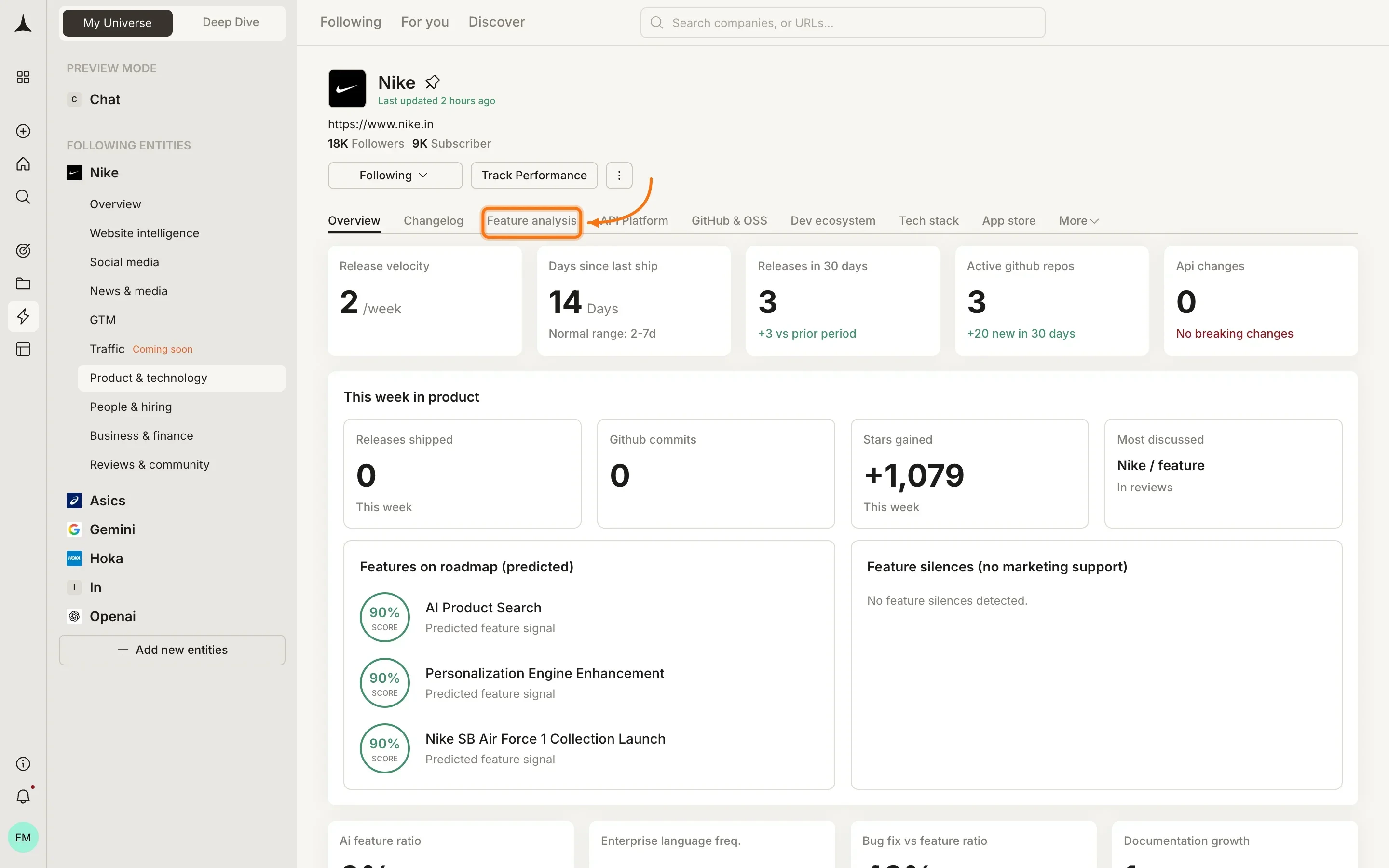Viewport: 1389px width, 868px height.
Task: Open the For you top nav tab
Action: tap(425, 22)
